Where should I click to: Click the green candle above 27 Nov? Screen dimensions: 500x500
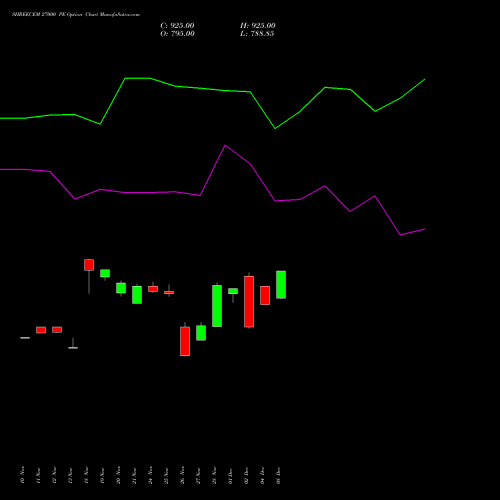(x=201, y=333)
